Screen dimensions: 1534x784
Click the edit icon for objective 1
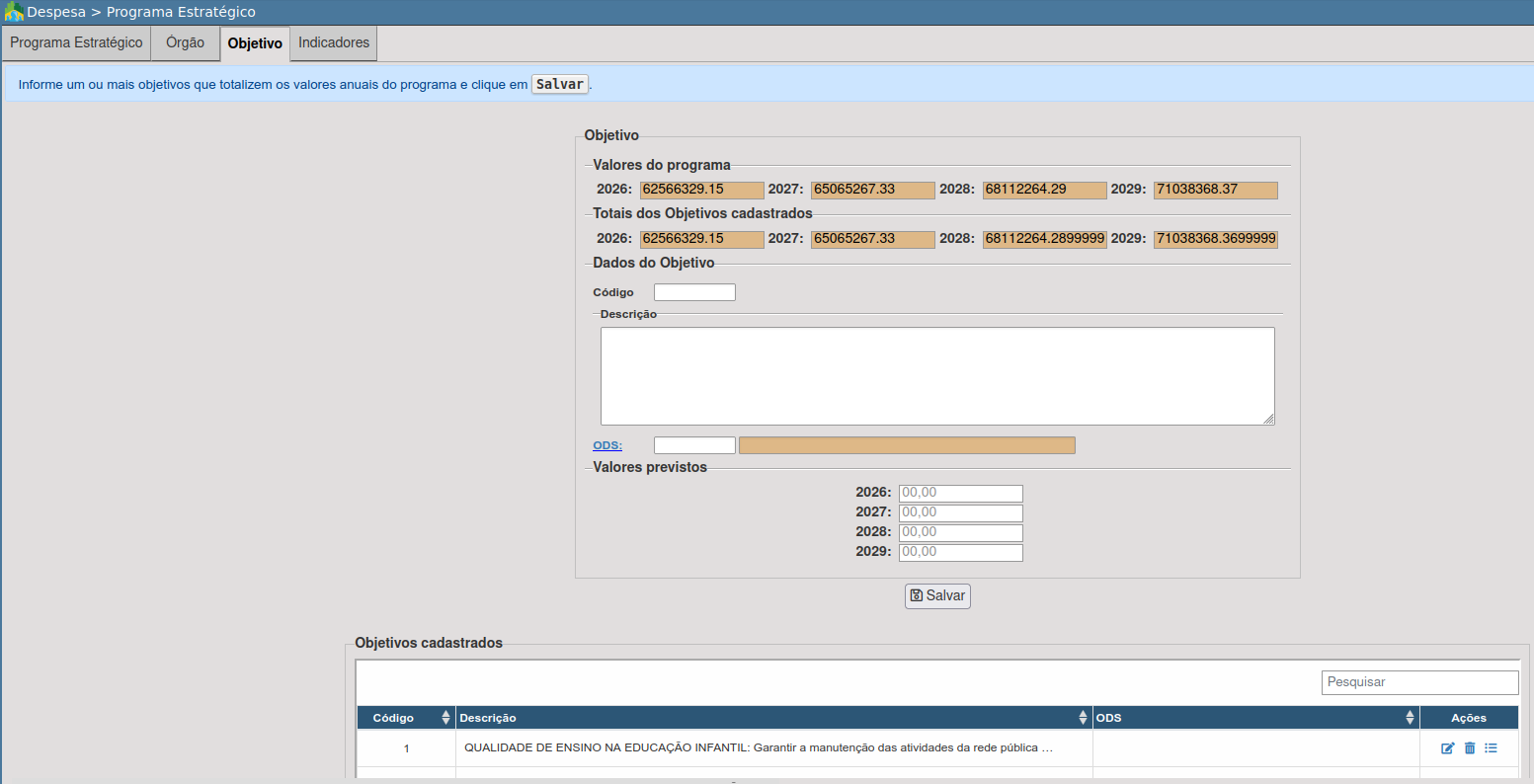tap(1448, 748)
